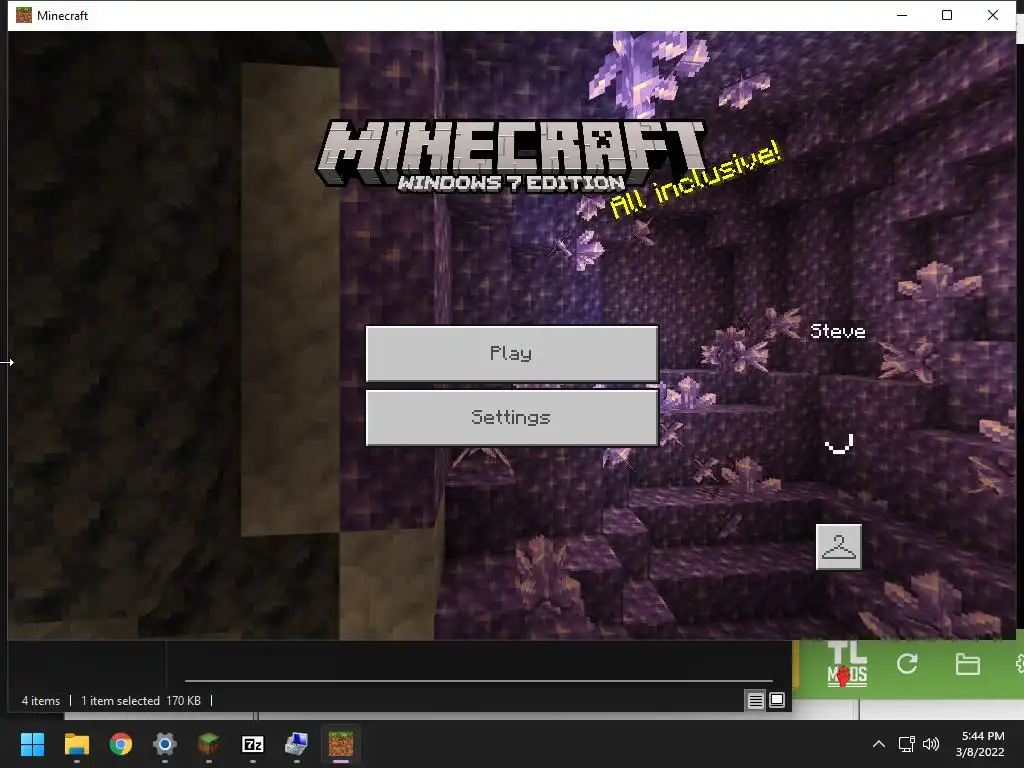Open the skin dressing room hanger icon

[839, 547]
